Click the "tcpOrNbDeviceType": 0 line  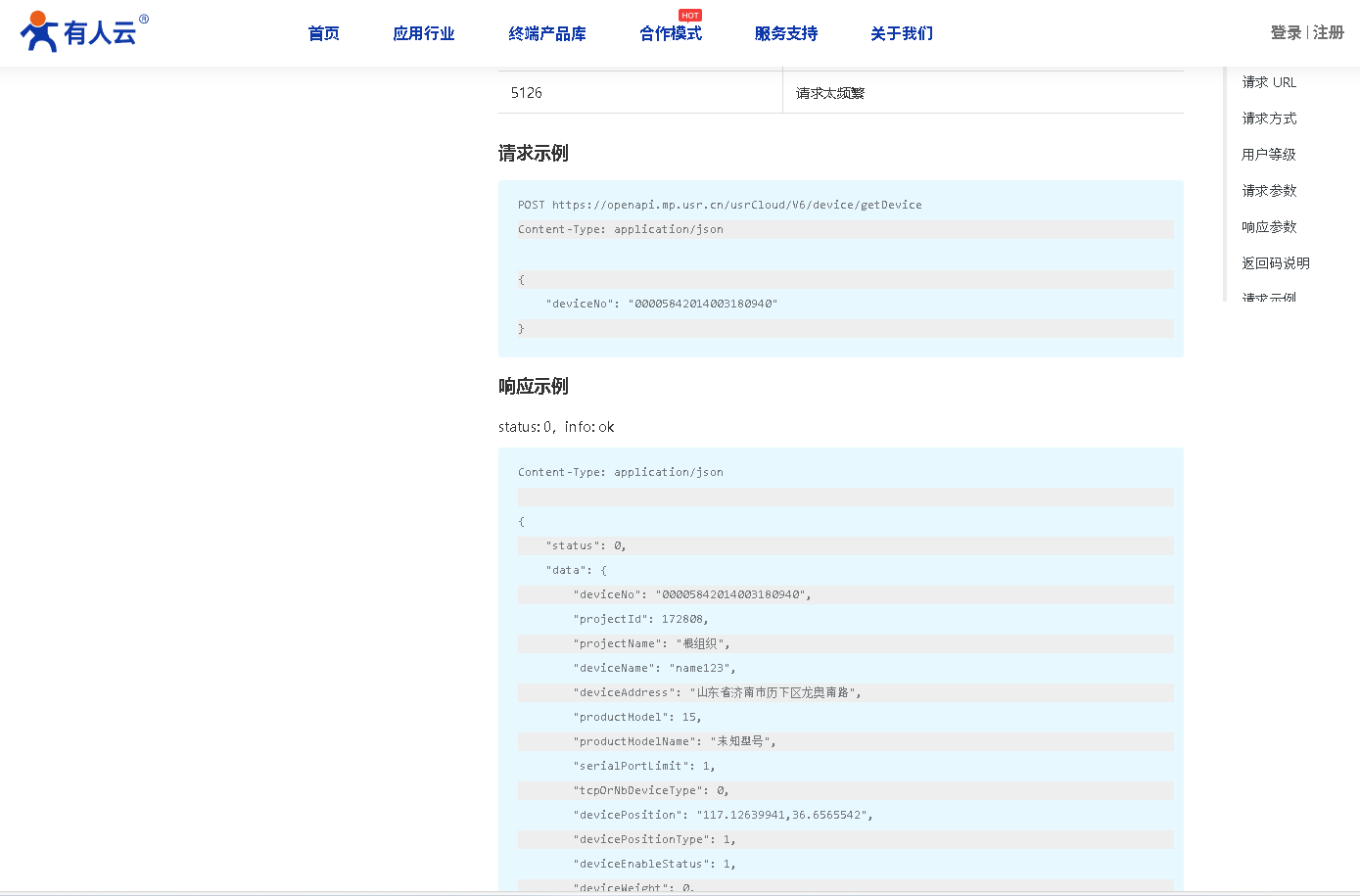pyautogui.click(x=846, y=790)
